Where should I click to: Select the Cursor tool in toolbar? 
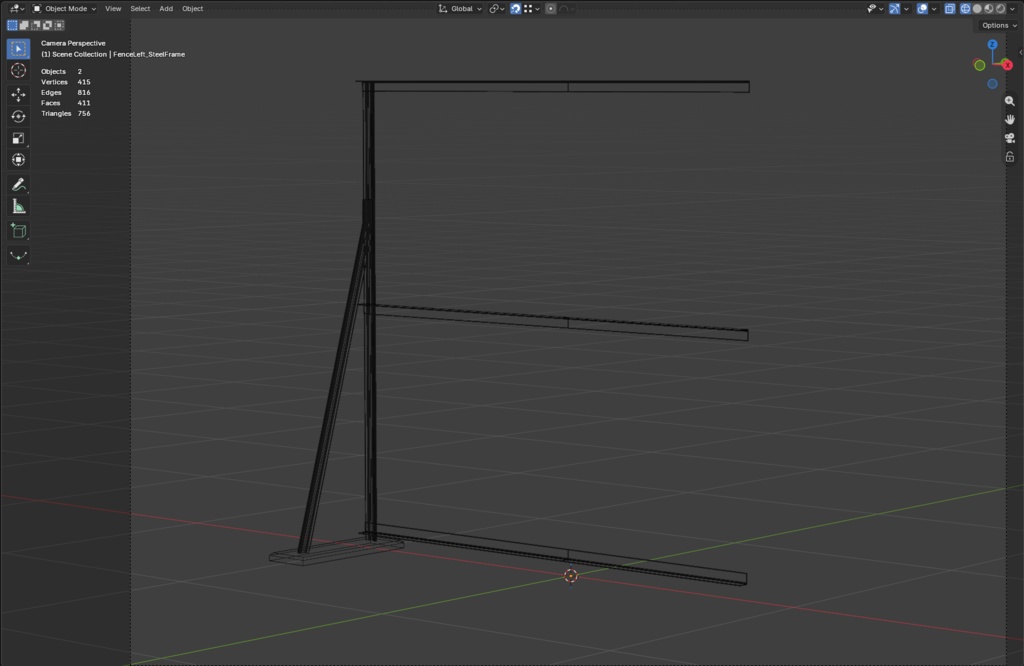(x=18, y=71)
